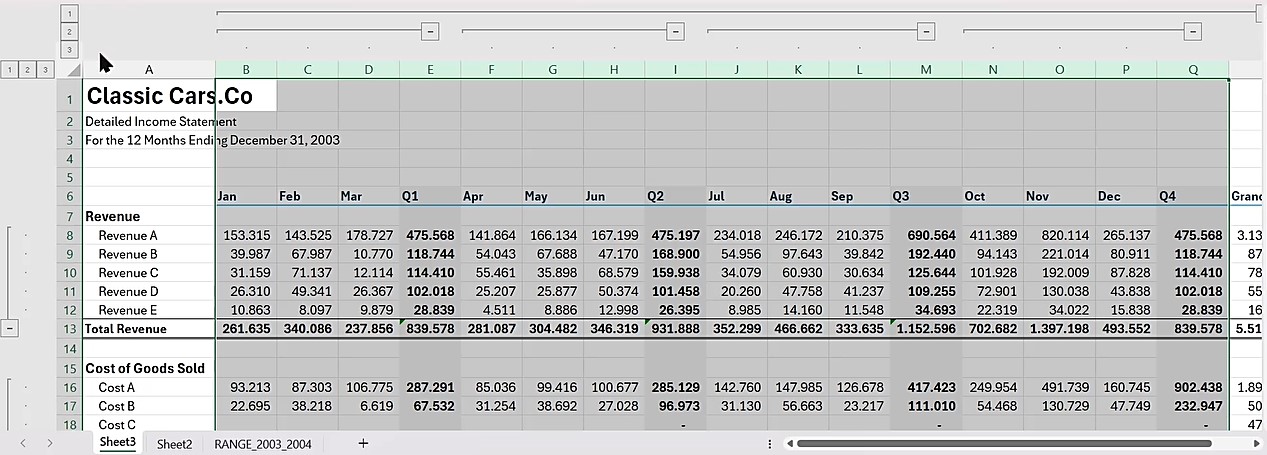Show column outline level 2
The image size is (1267, 455).
[x=69, y=31]
